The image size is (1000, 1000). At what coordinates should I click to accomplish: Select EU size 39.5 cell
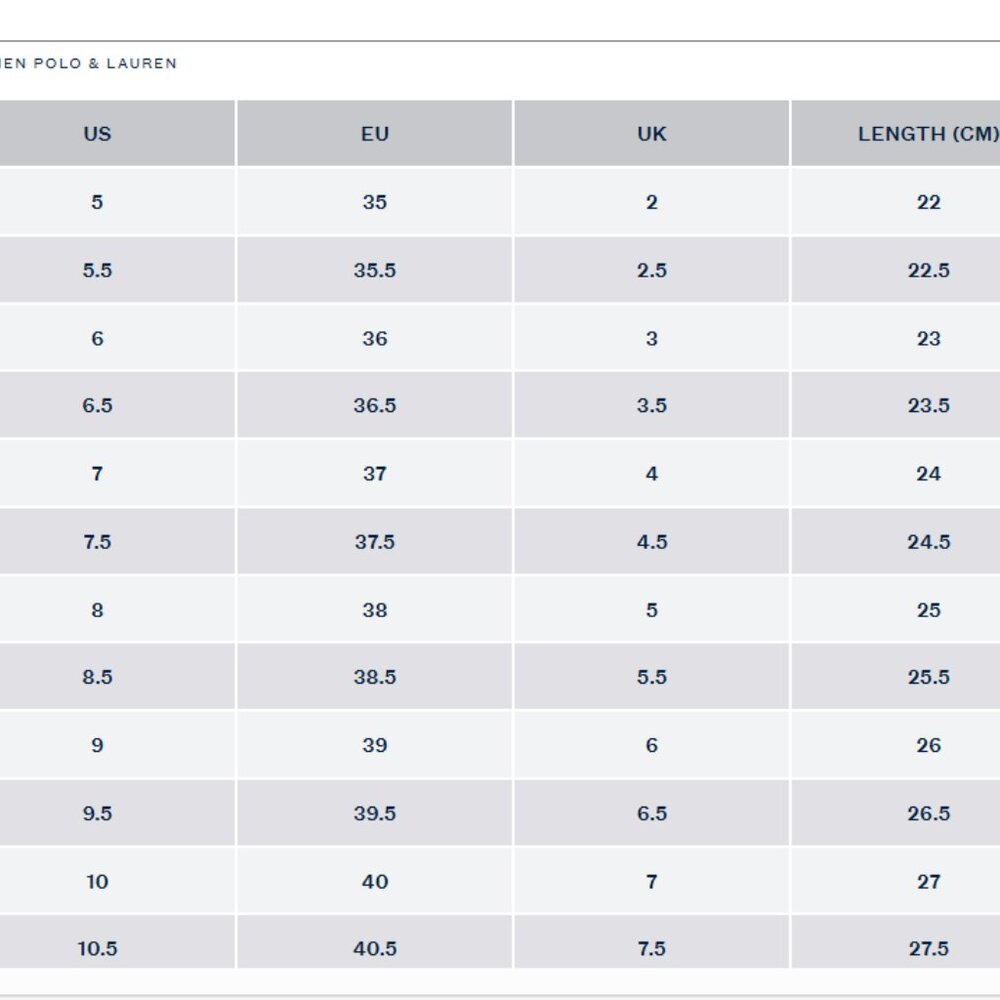375,813
